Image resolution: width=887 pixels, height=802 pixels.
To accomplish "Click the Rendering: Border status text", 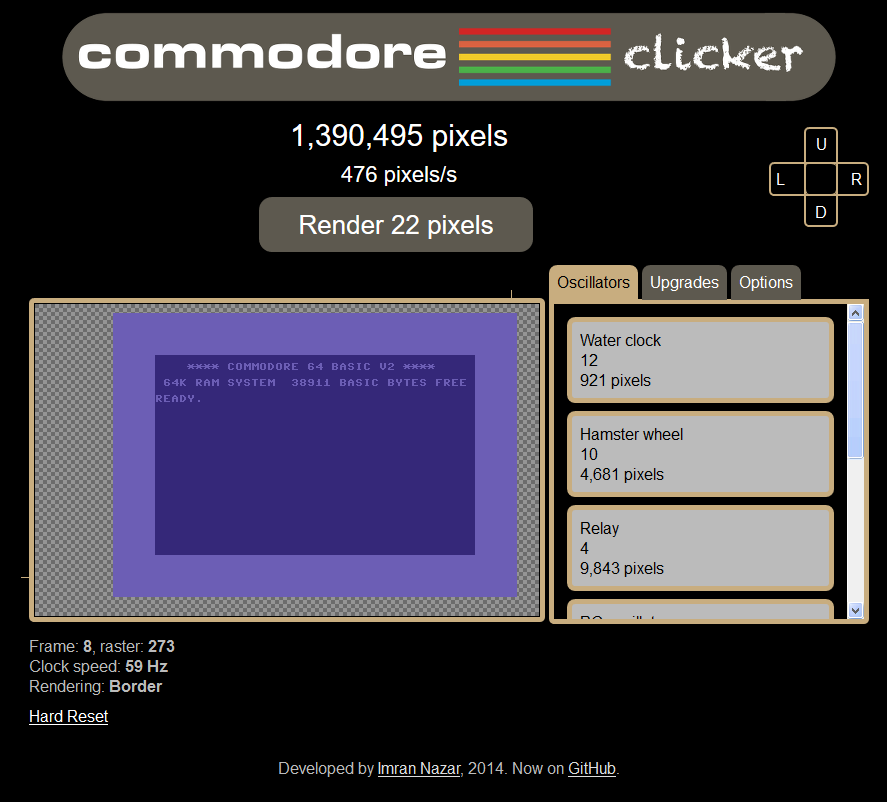I will (x=96, y=687).
